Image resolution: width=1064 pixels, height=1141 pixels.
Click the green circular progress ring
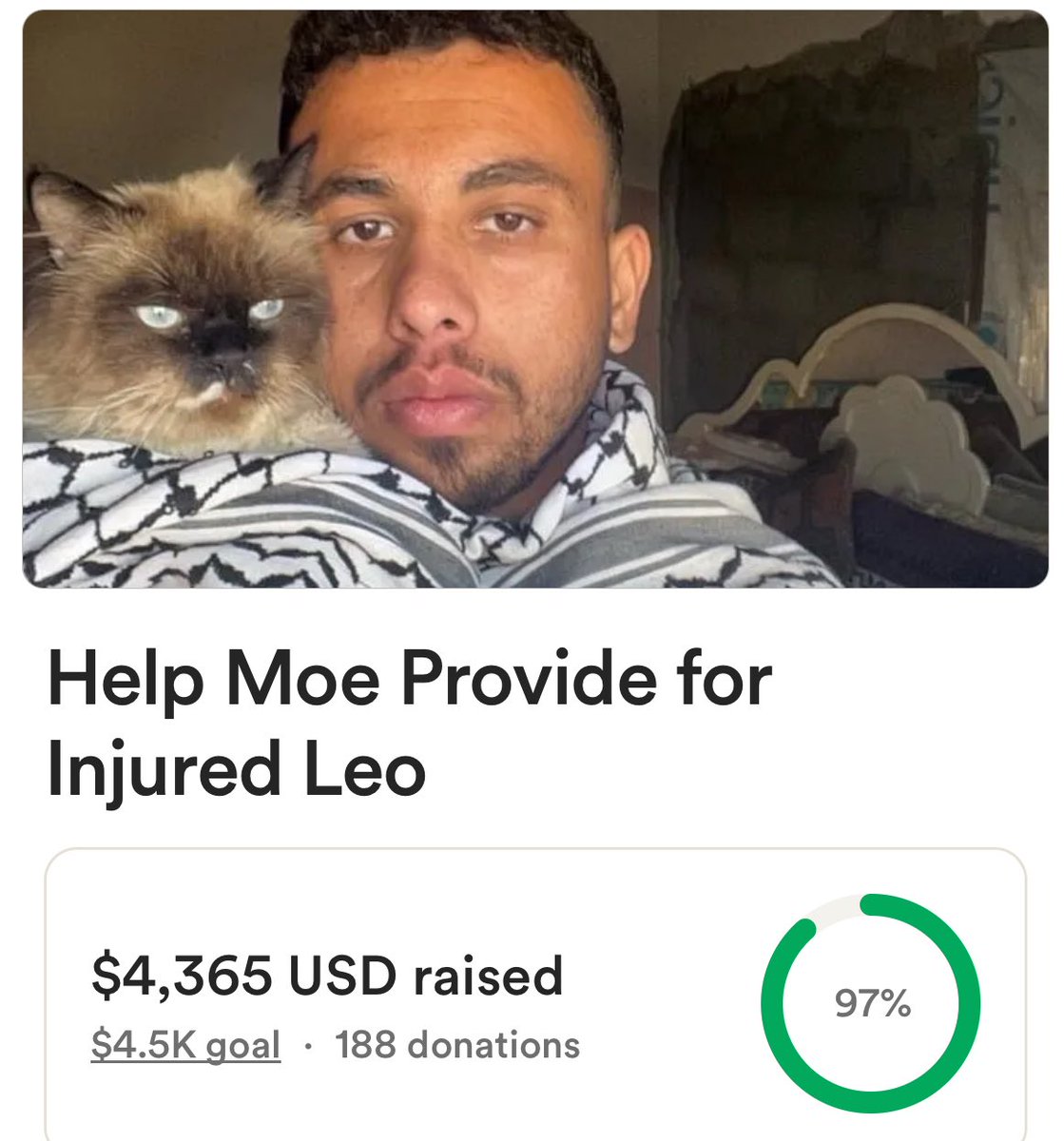pos(871,1004)
